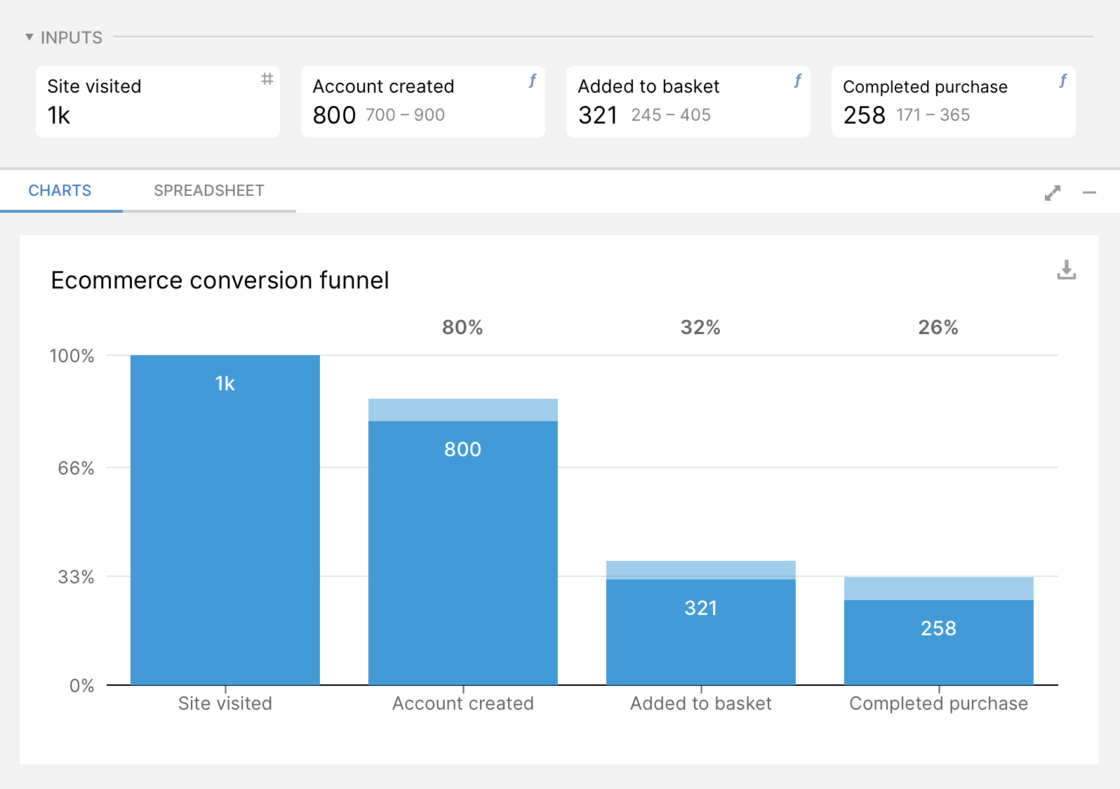Click the hash icon on Site visited
Screen dimensions: 1120x789
267,79
